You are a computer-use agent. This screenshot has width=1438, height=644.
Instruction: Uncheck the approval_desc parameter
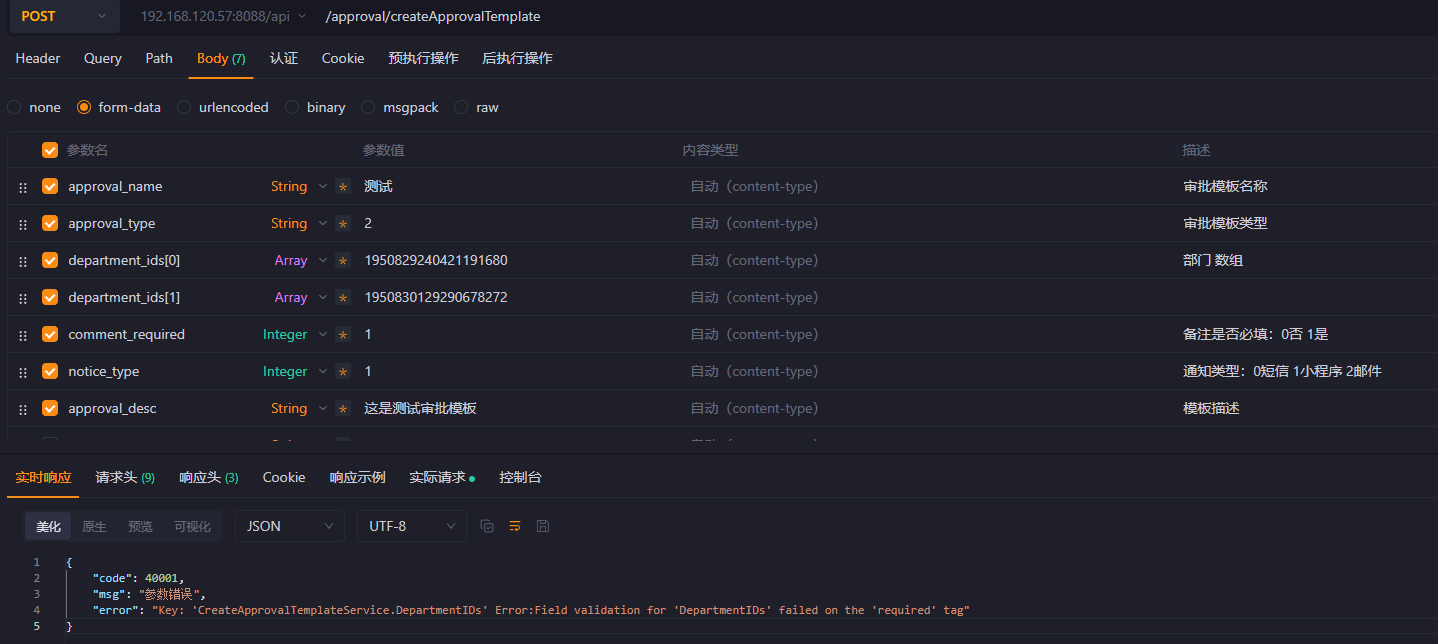pyautogui.click(x=50, y=408)
